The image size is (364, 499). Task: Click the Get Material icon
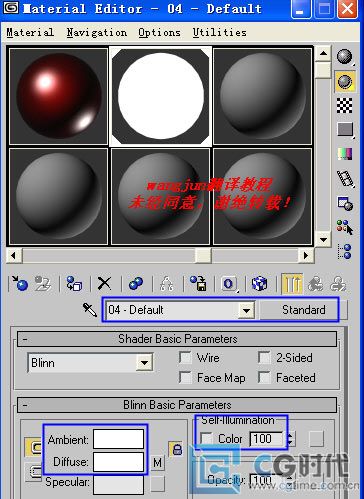20,284
